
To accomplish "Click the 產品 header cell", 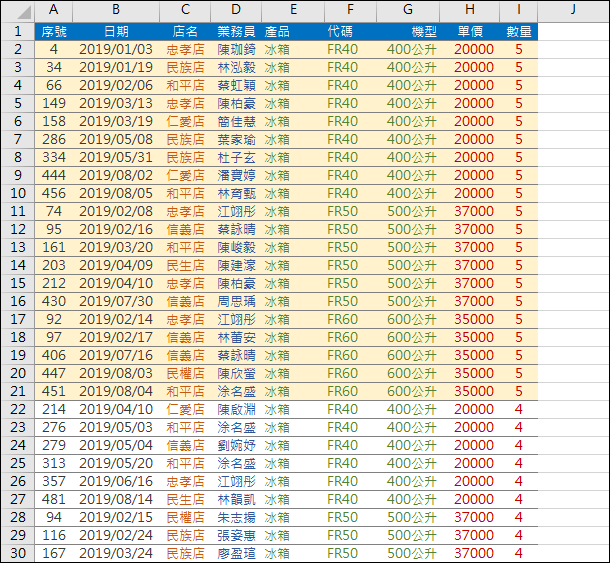I will click(x=293, y=31).
